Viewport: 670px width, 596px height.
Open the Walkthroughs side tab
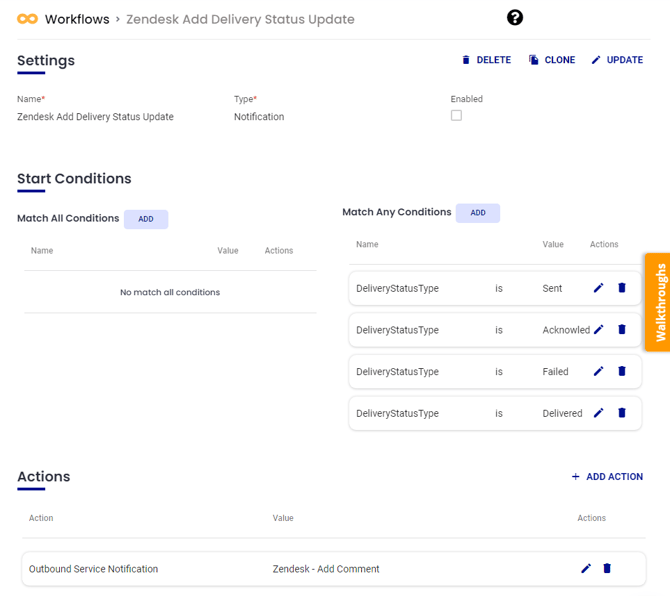658,302
